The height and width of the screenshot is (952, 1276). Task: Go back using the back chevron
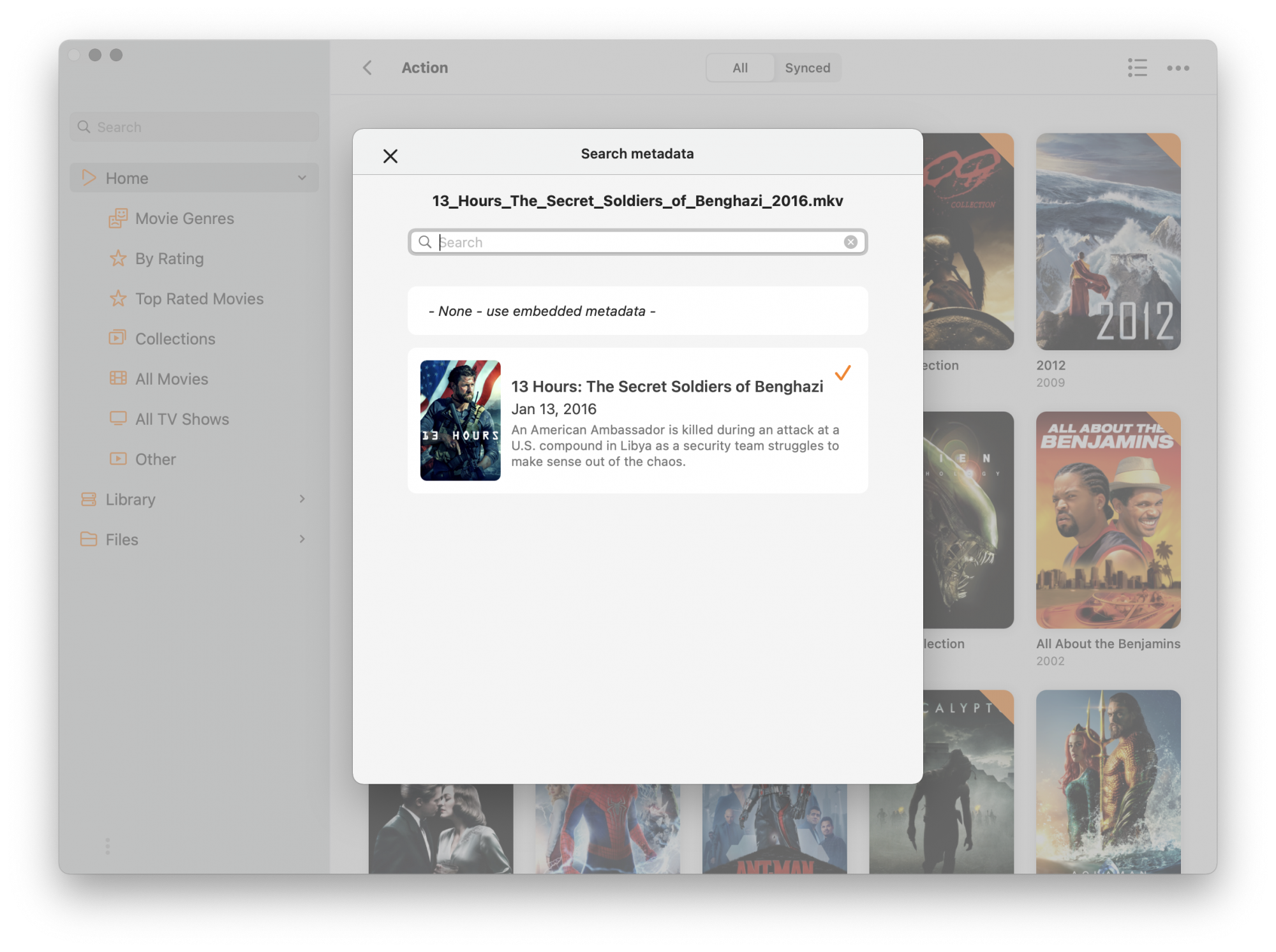coord(367,68)
